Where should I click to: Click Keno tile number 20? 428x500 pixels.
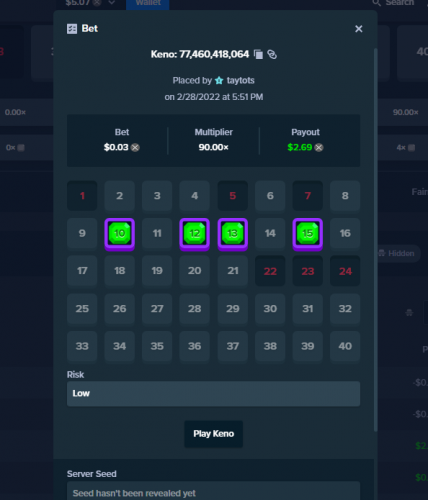click(x=195, y=271)
